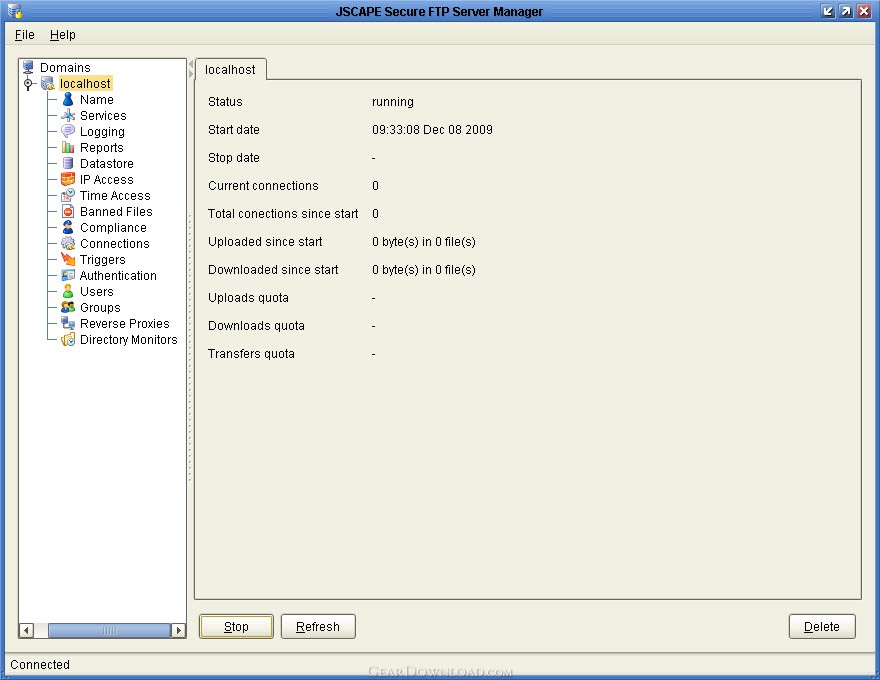Click the Reports bar chart icon
The image size is (880, 680).
click(x=68, y=148)
